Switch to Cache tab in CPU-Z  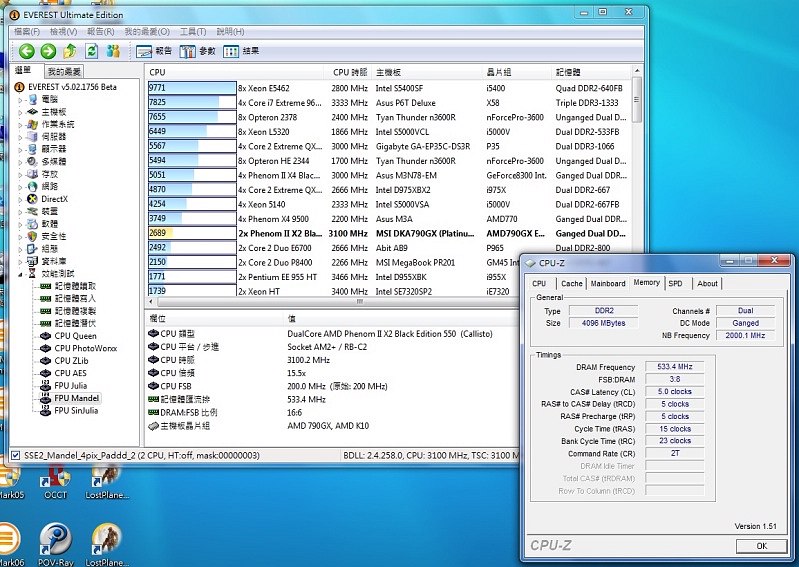coord(571,284)
